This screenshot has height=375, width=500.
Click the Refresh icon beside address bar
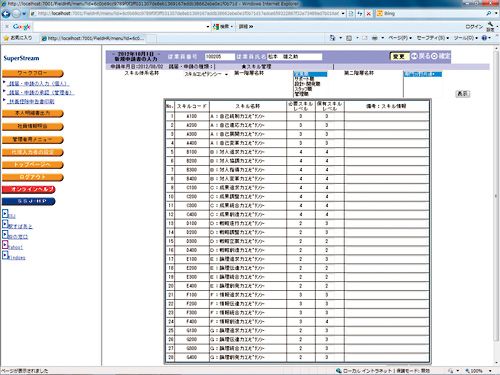click(360, 14)
